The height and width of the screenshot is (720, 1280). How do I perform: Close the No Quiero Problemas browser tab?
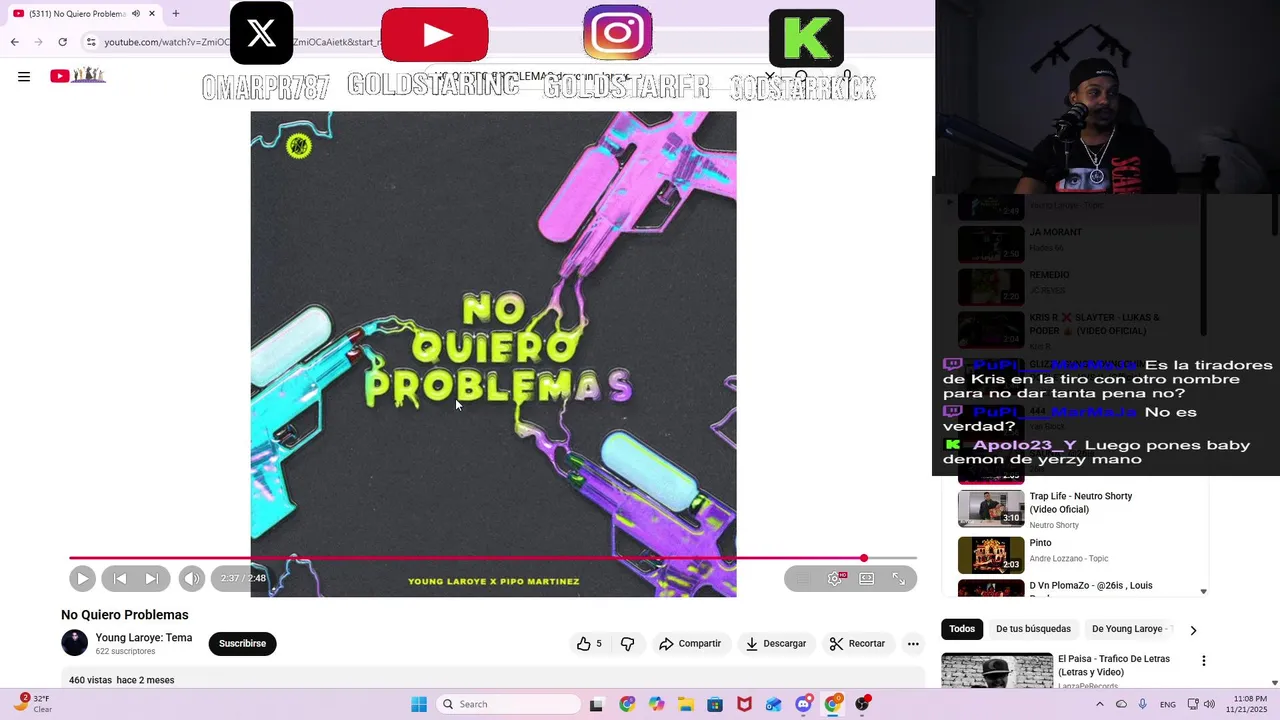click(152, 14)
